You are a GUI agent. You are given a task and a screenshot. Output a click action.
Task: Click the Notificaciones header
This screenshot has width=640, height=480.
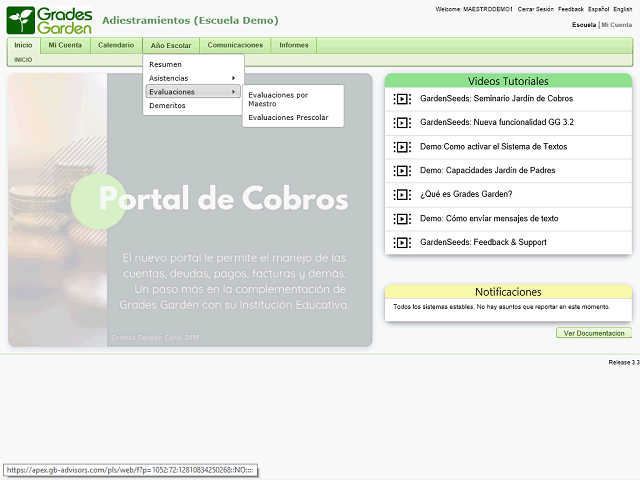(508, 292)
